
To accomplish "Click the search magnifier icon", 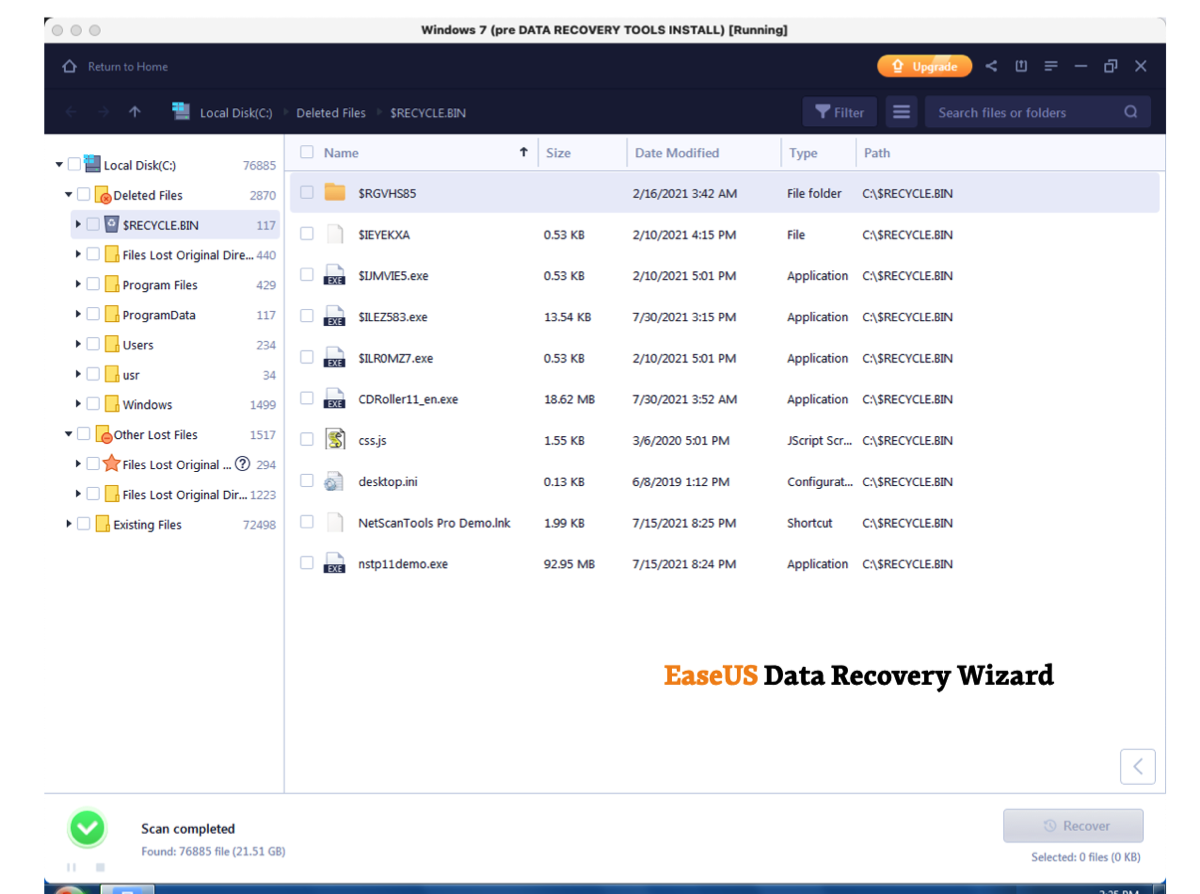I will pyautogui.click(x=1131, y=113).
